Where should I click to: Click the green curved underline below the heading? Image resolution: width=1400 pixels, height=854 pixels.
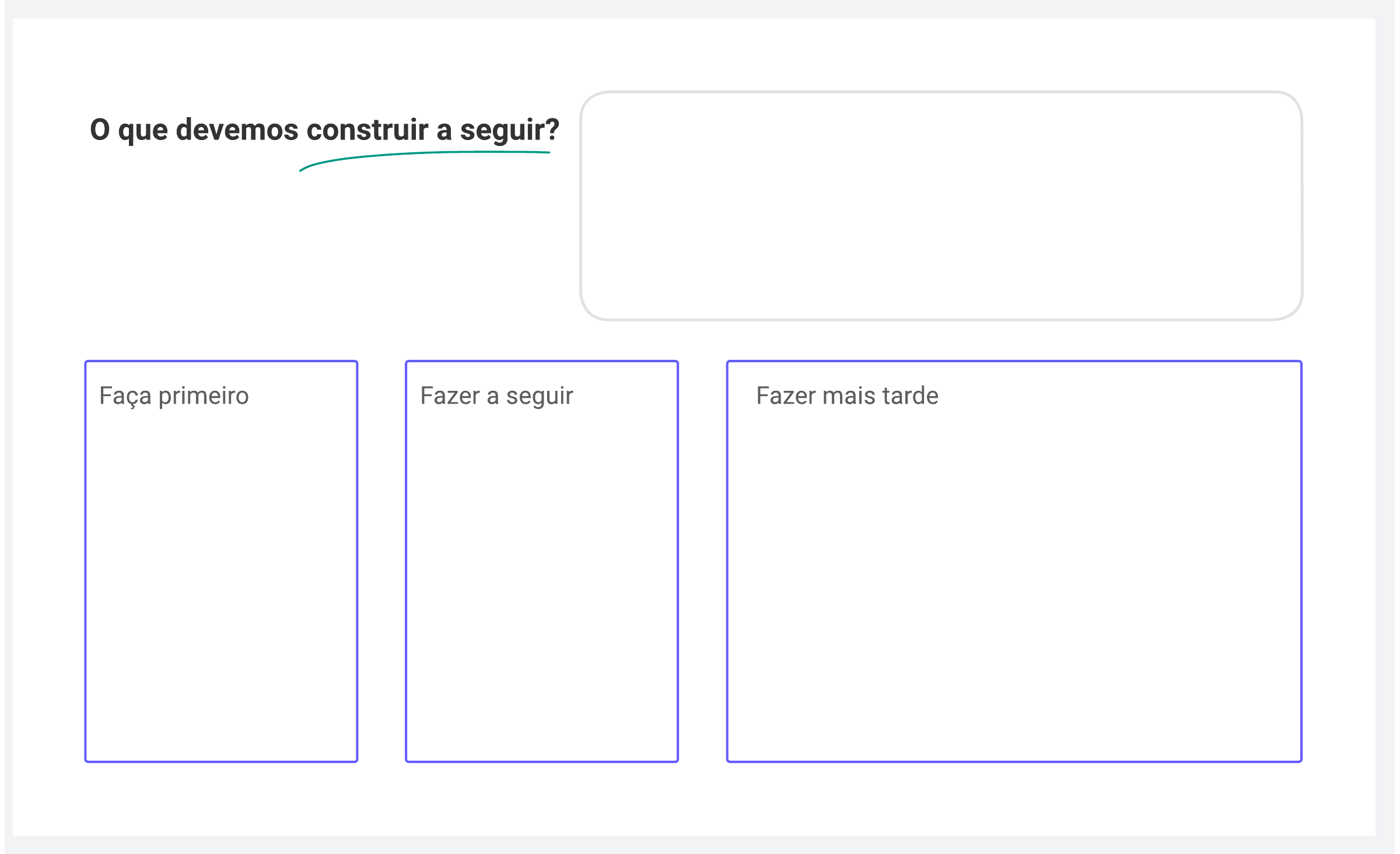[x=425, y=160]
